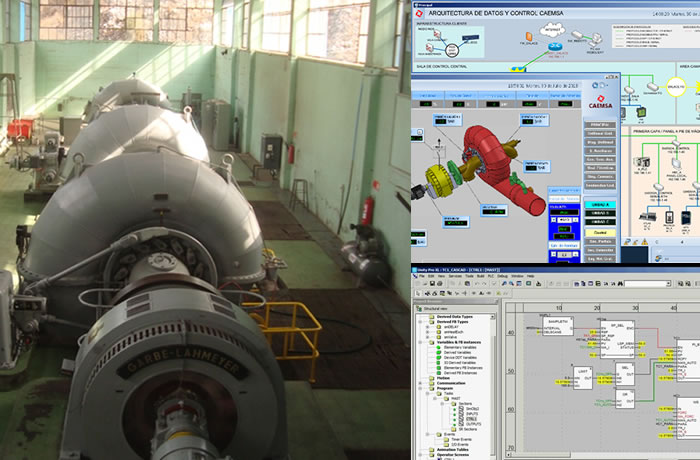Click right stepper arrow in upper blue panel
This screenshot has width=700, height=460.
pyautogui.click(x=576, y=220)
